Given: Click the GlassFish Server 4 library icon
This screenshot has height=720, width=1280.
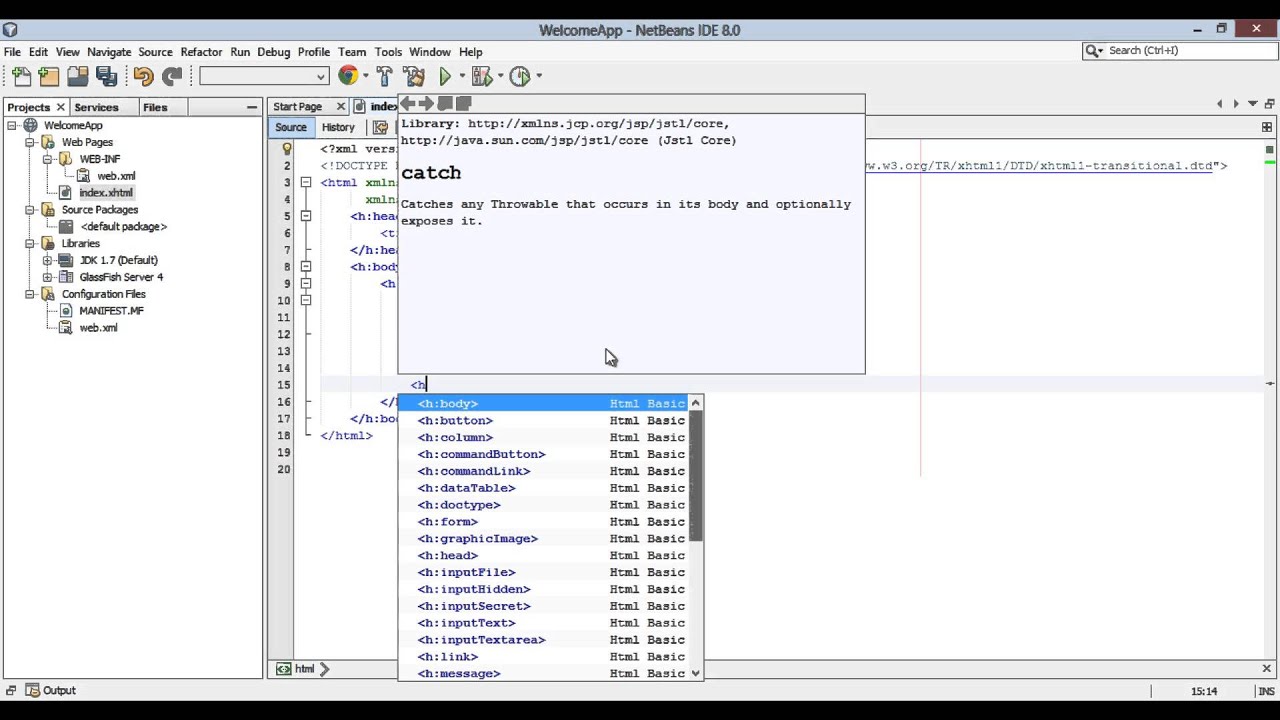Looking at the screenshot, I should (x=66, y=277).
